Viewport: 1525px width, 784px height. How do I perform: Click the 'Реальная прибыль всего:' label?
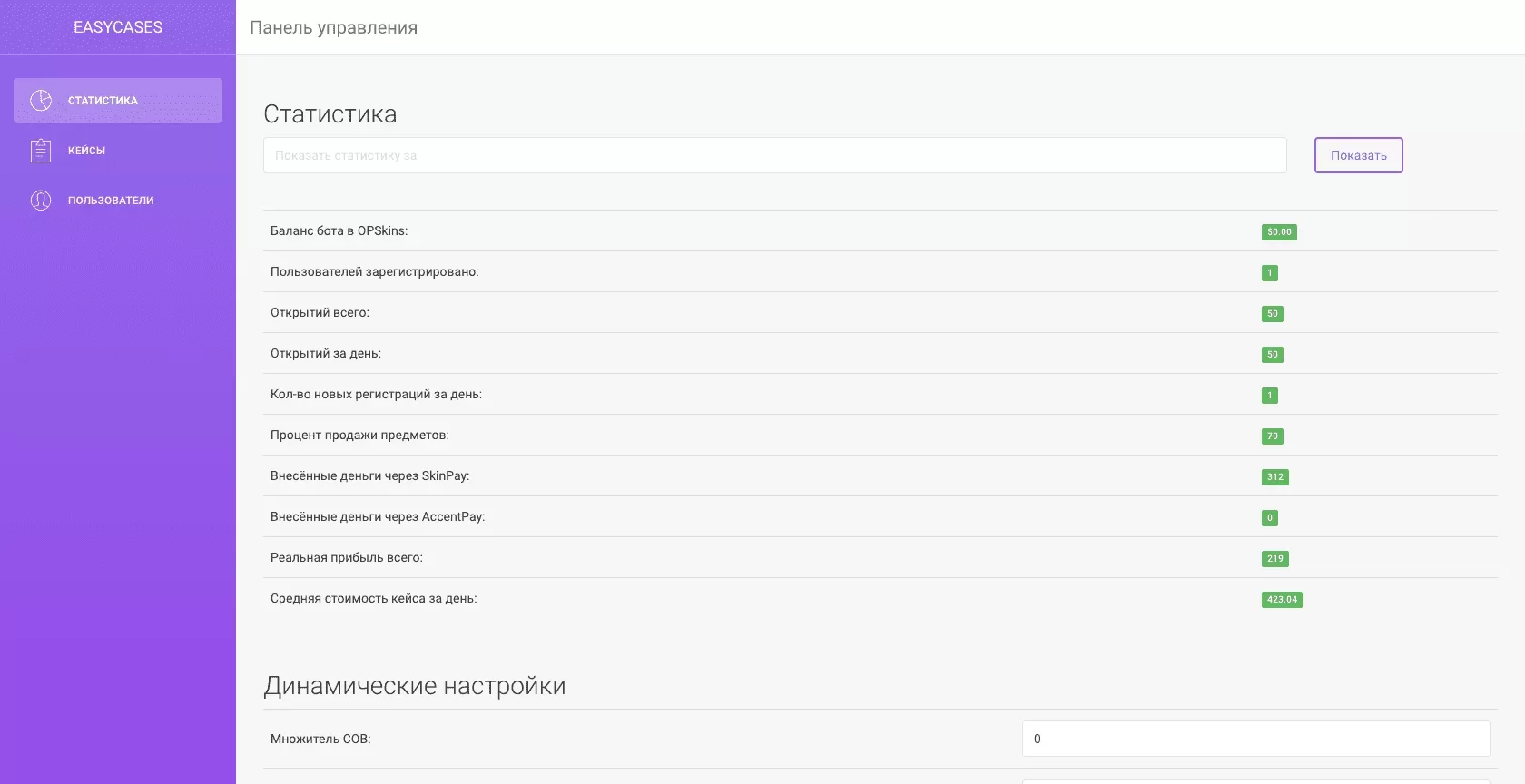tap(347, 558)
